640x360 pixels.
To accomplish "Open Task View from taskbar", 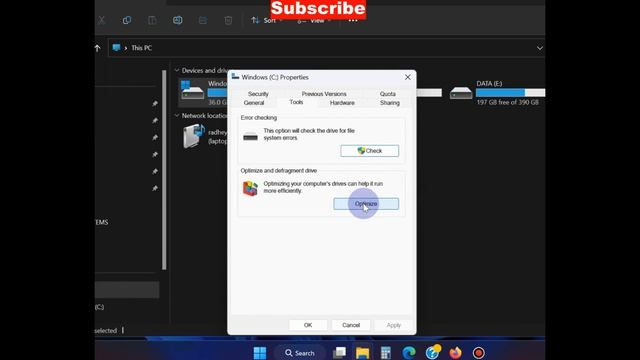I will 339,353.
